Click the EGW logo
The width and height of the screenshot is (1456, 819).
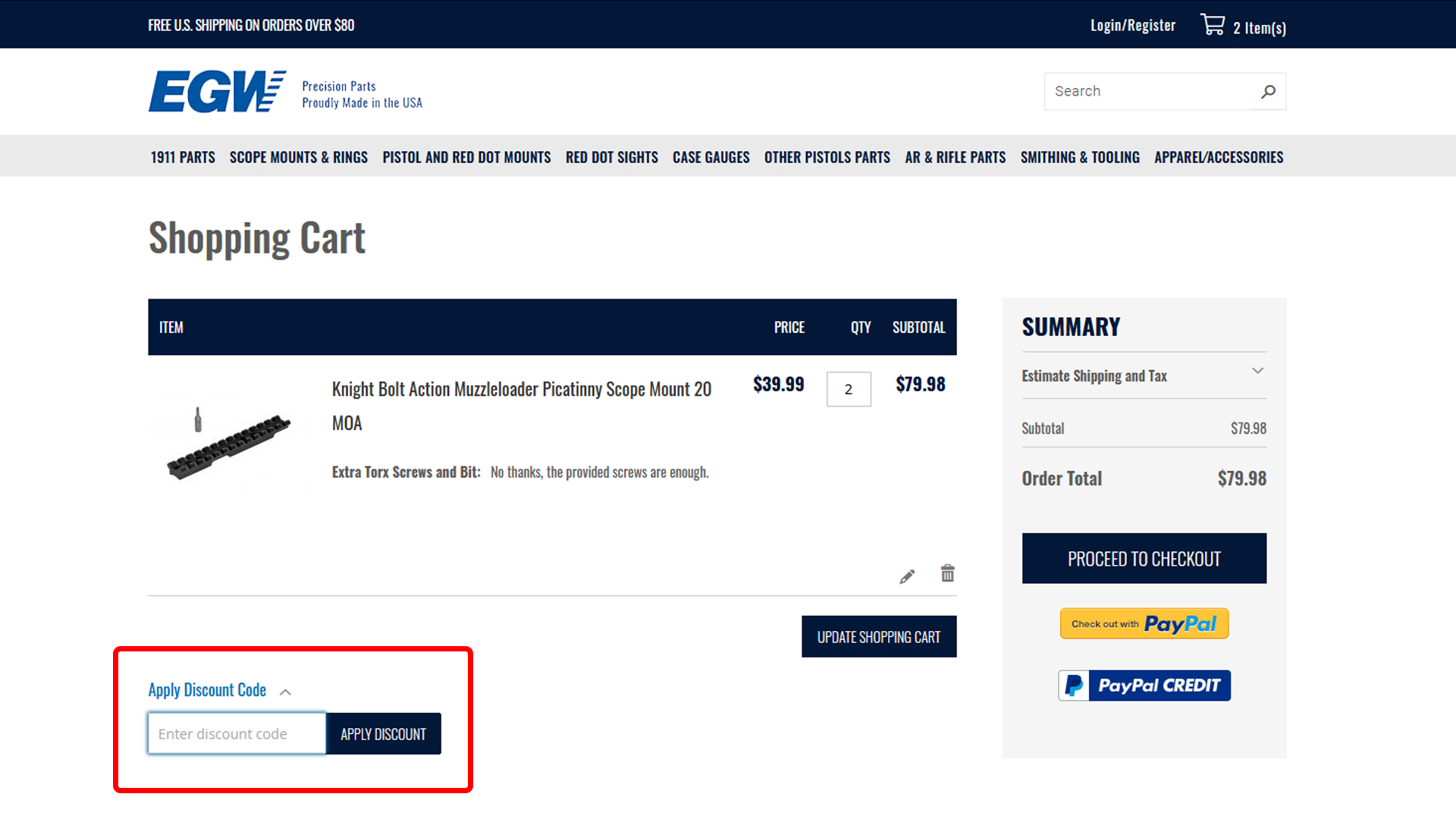(x=217, y=92)
